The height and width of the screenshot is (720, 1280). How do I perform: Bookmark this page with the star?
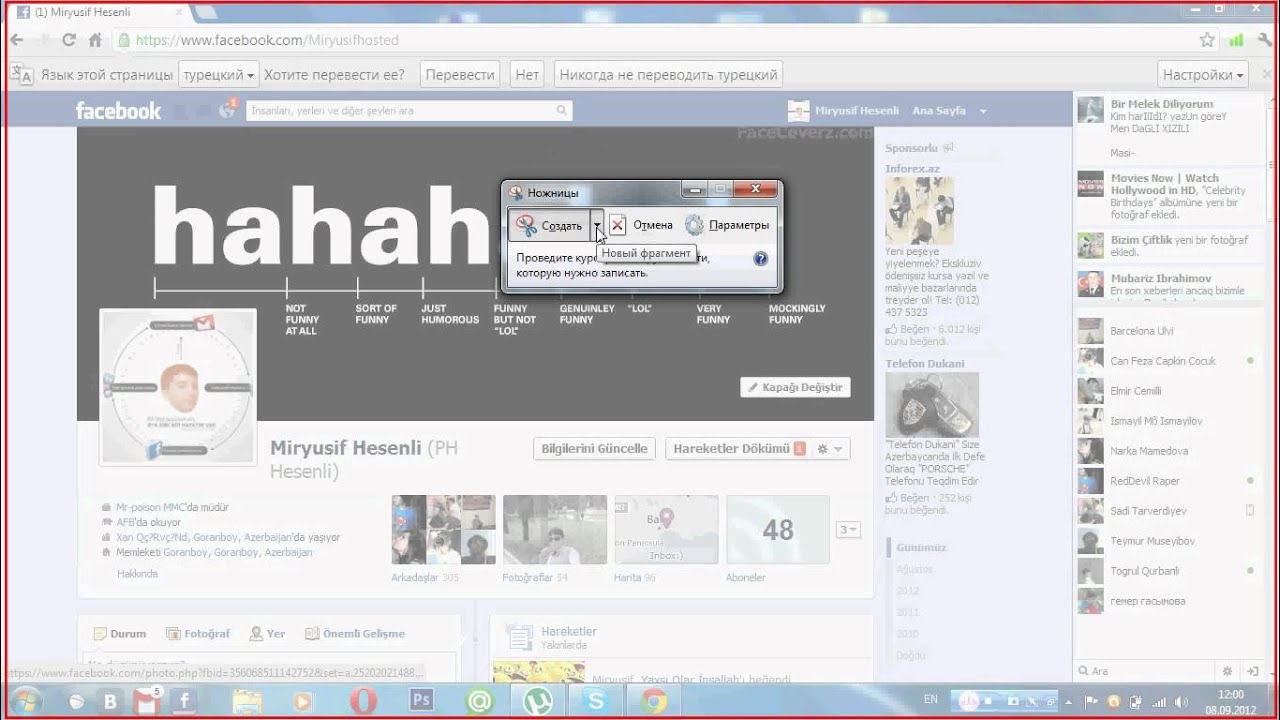point(1207,40)
